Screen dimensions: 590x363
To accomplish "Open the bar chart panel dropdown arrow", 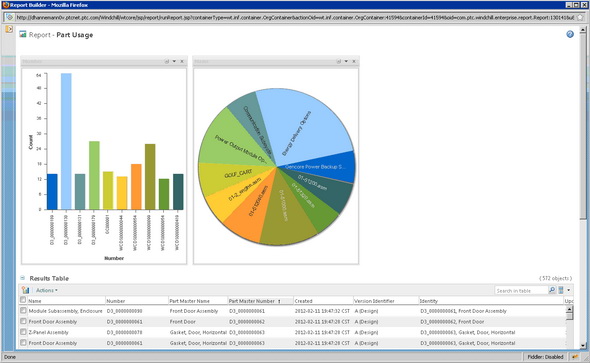I will click(x=174, y=61).
